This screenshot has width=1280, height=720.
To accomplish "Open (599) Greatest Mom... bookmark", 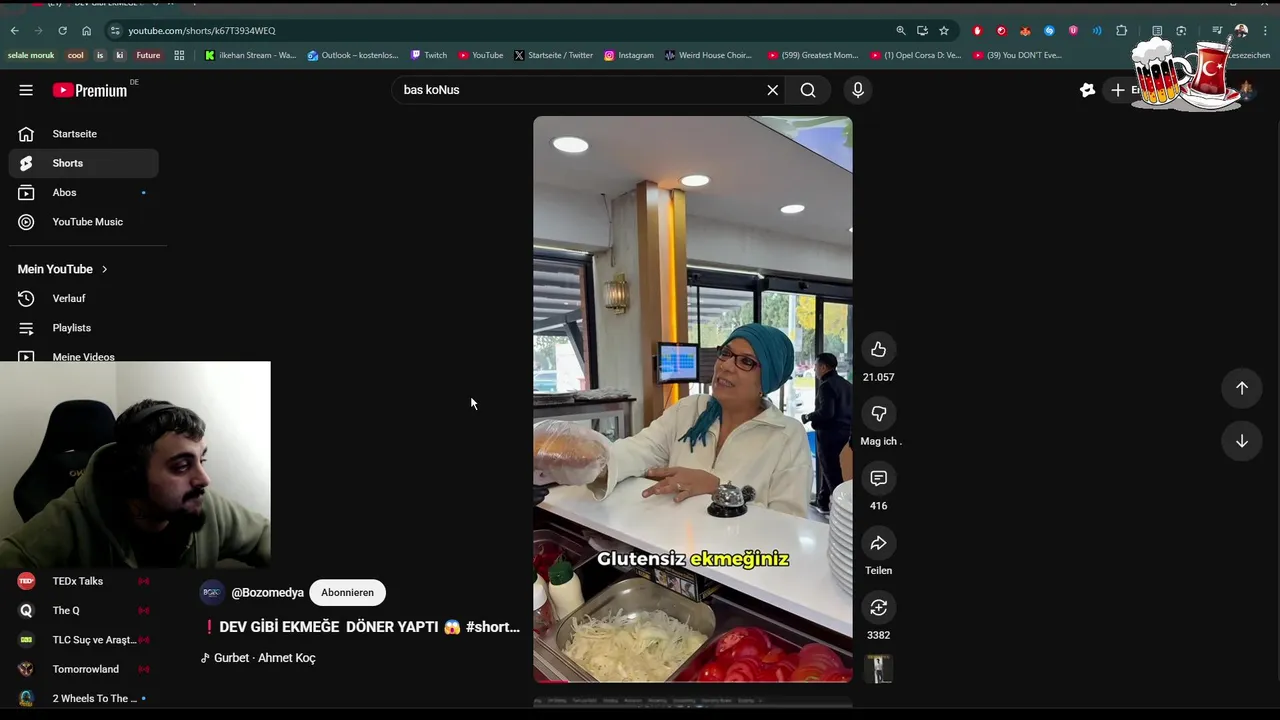I will point(813,56).
